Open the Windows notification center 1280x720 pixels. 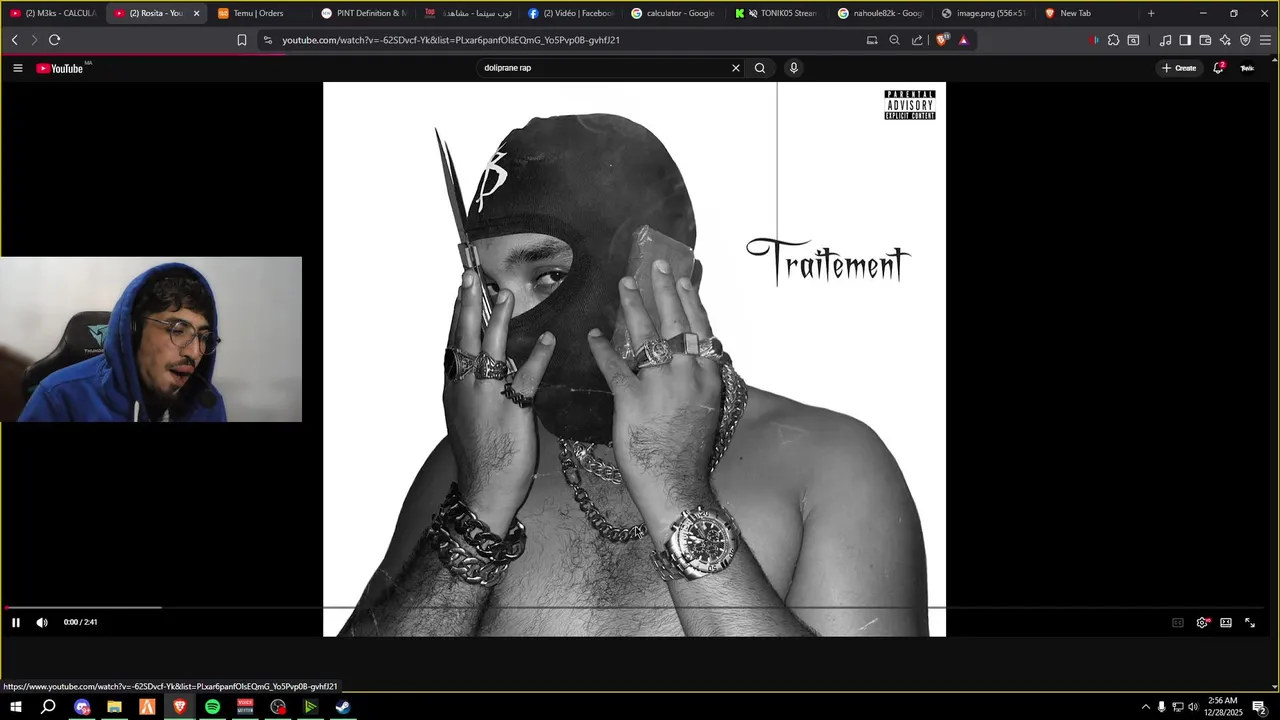click(1259, 707)
